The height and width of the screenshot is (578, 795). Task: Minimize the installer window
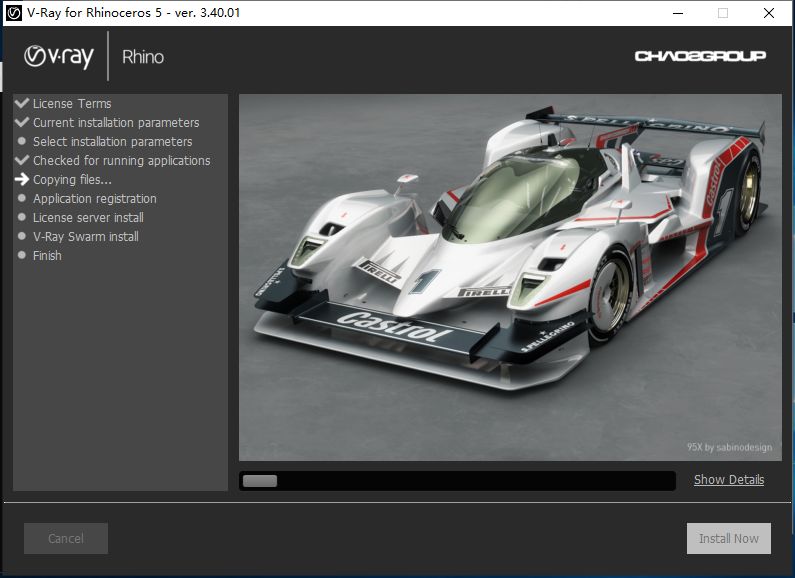click(678, 13)
